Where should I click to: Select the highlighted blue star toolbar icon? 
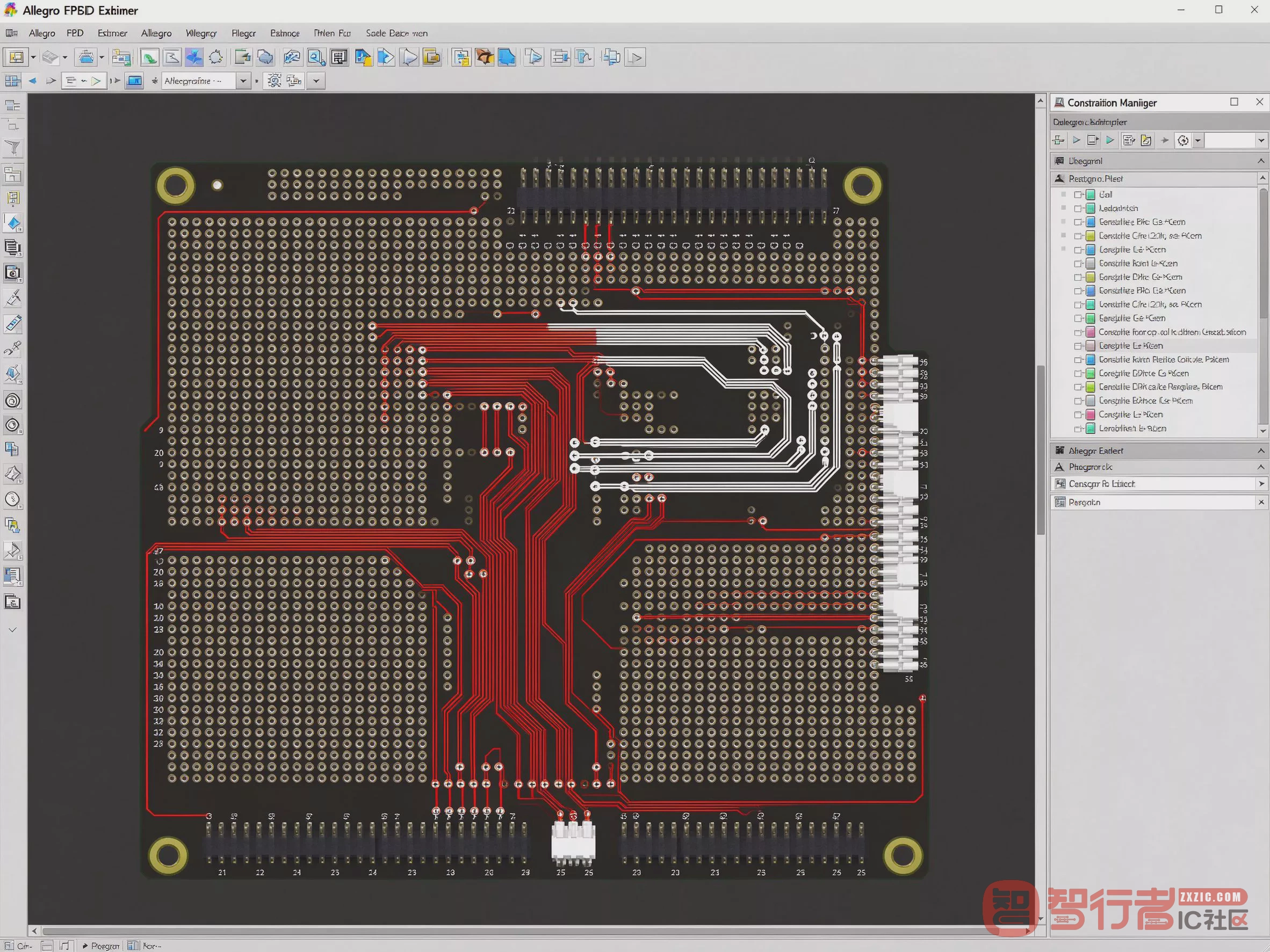194,57
